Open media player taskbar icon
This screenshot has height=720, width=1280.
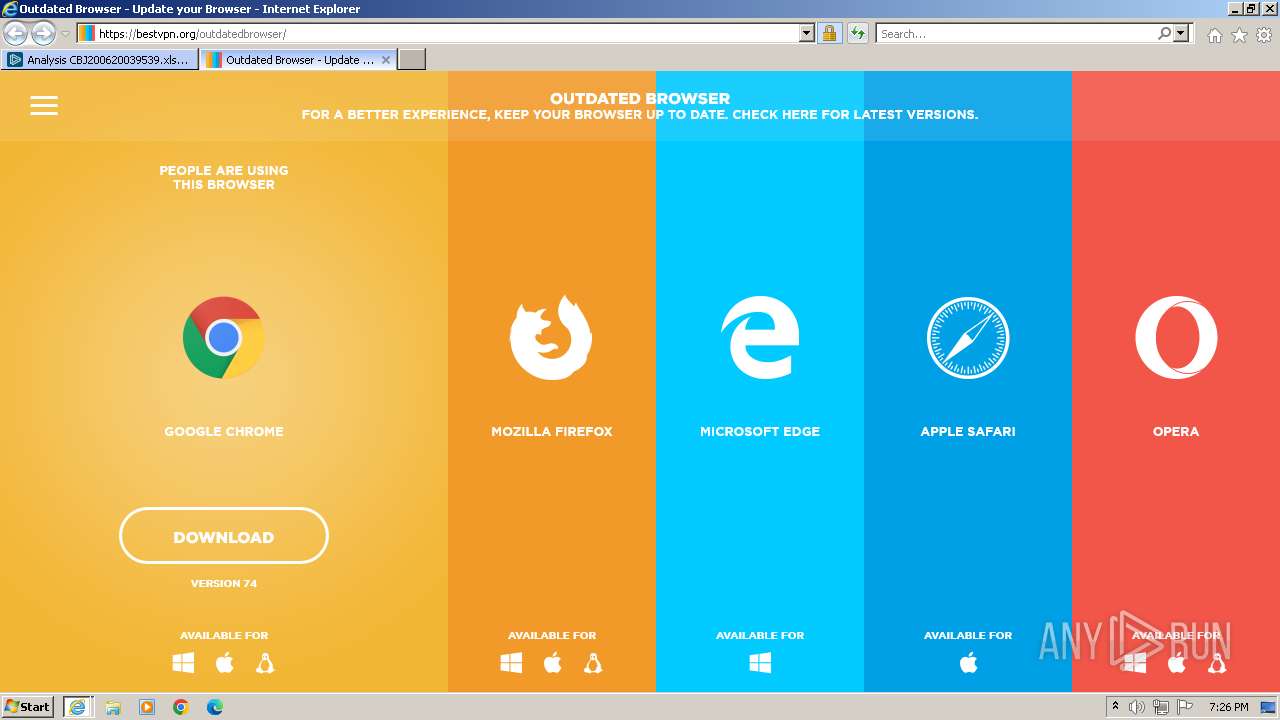click(x=147, y=707)
